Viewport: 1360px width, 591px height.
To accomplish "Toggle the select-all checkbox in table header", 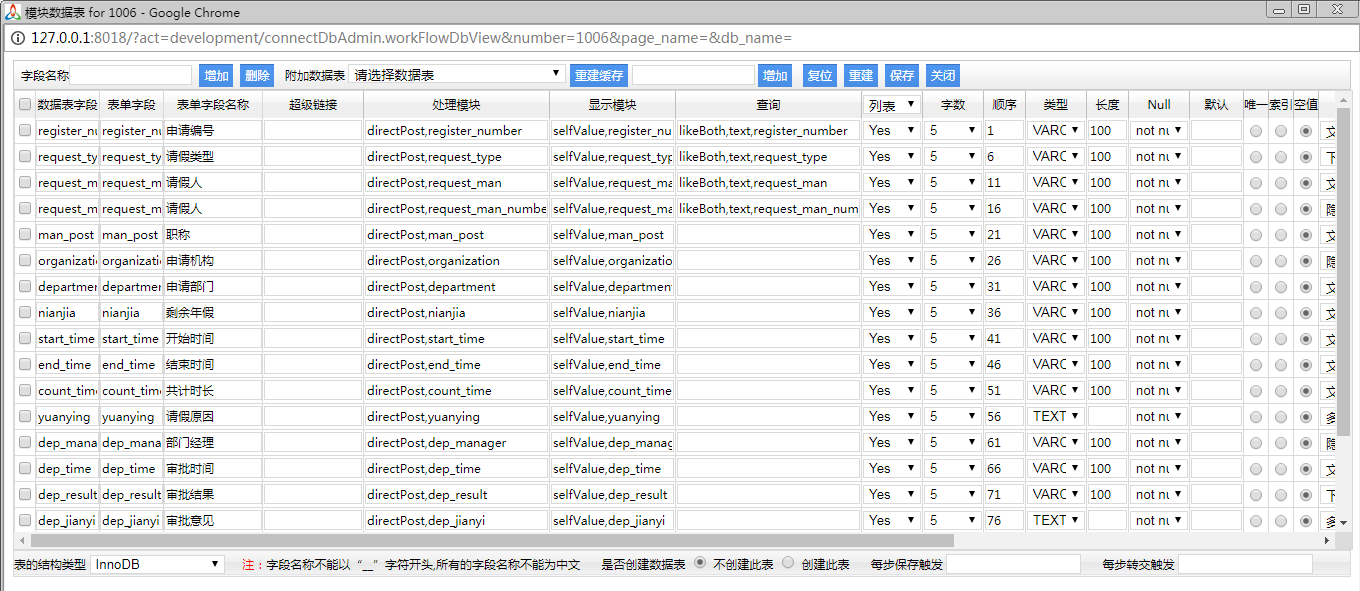I will coord(25,104).
